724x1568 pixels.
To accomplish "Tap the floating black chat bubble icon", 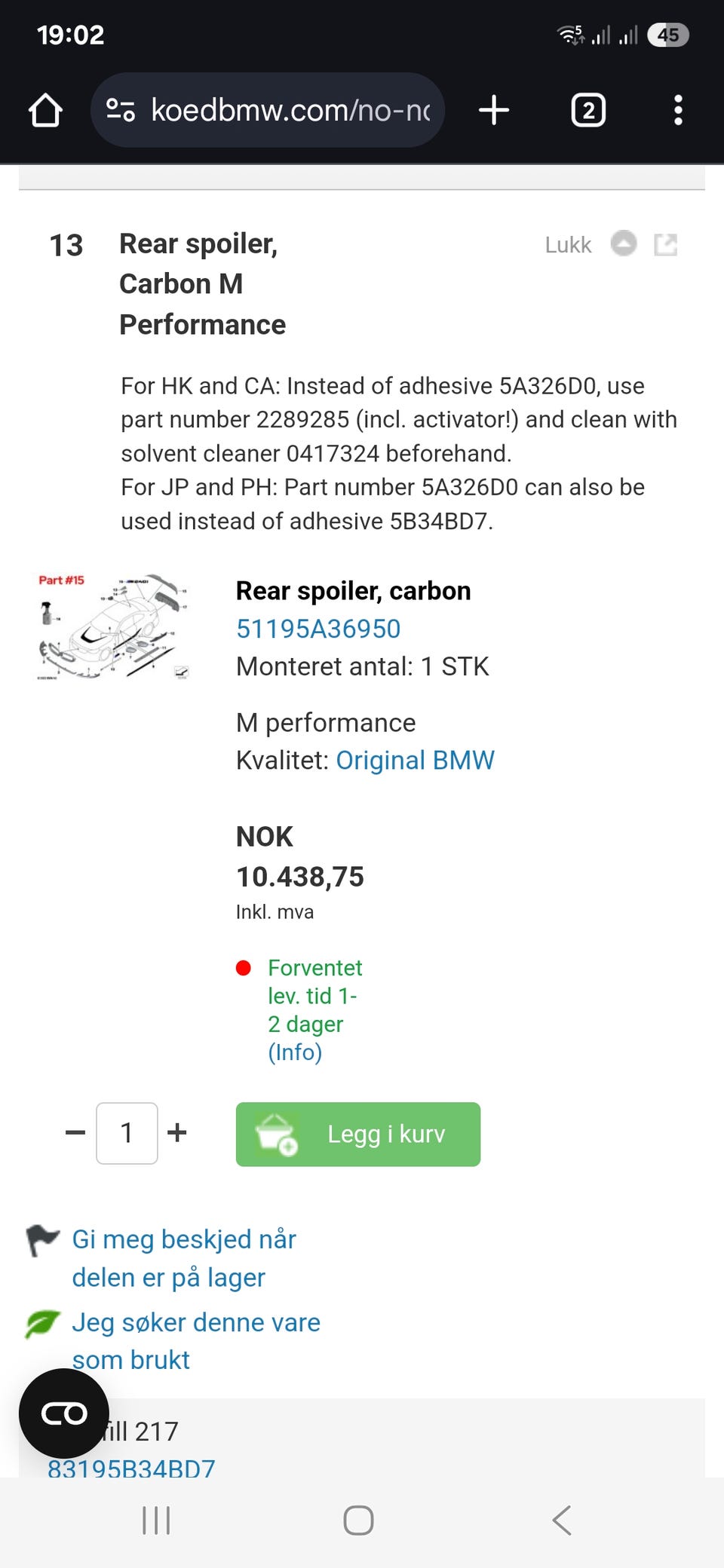I will point(64,1413).
